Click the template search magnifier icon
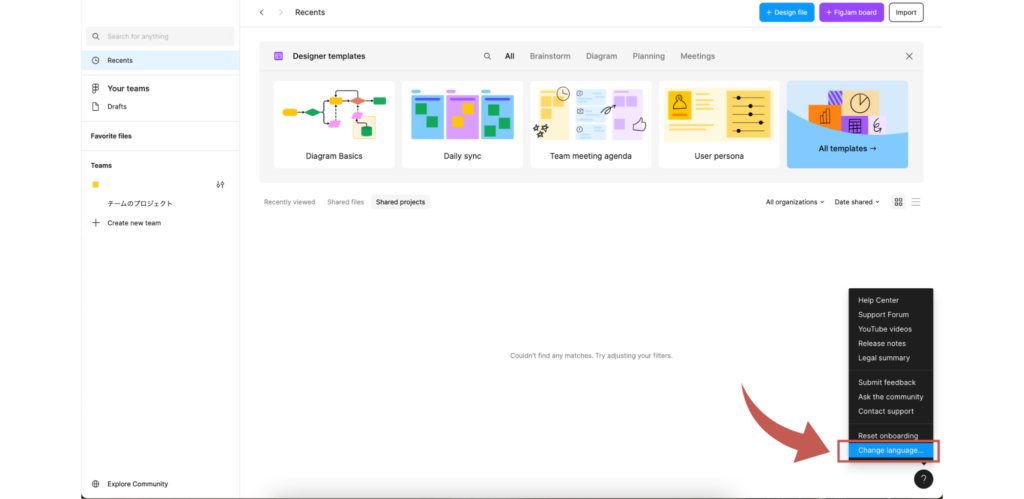This screenshot has height=499, width=1024. coord(488,57)
